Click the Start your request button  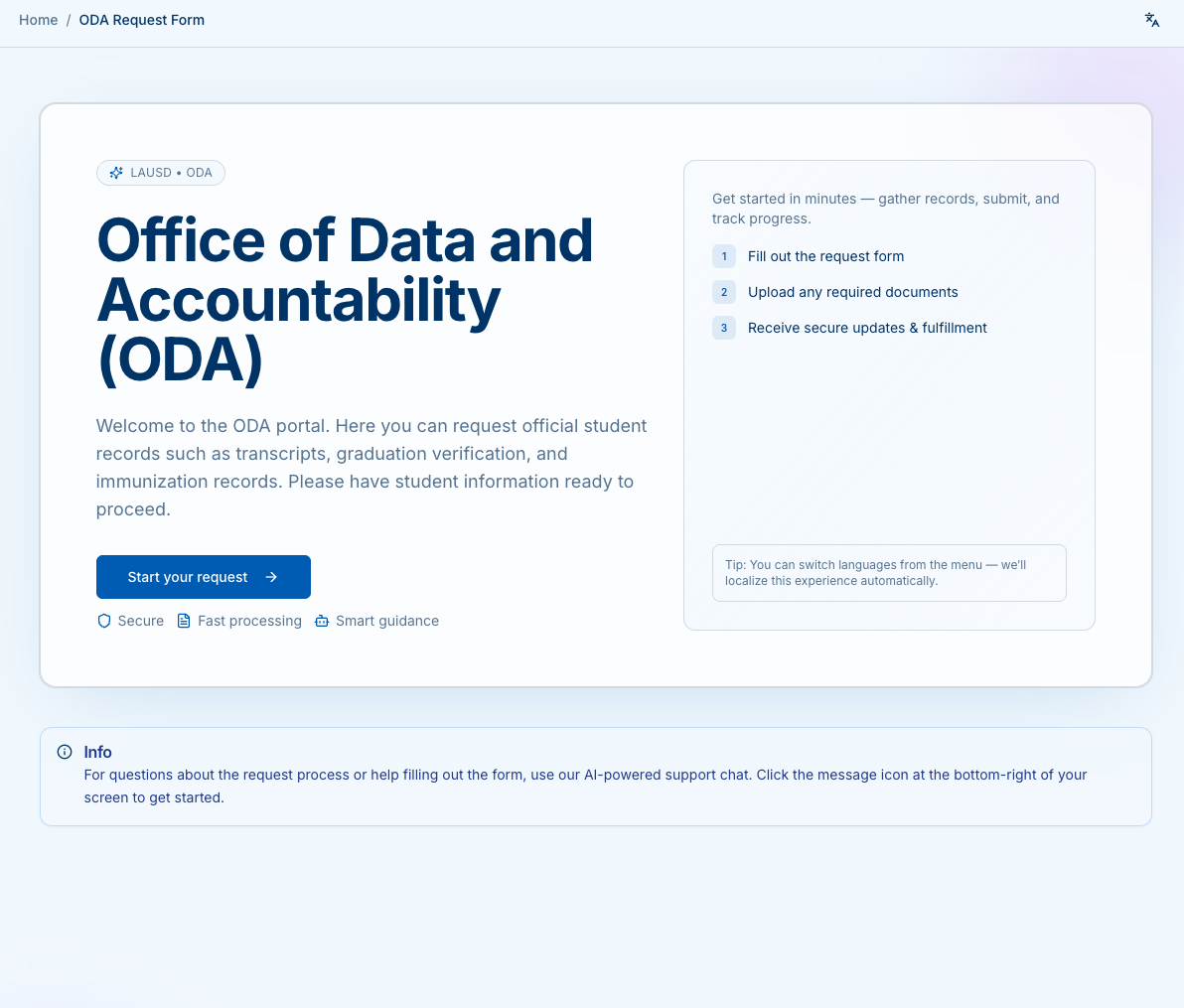click(203, 577)
